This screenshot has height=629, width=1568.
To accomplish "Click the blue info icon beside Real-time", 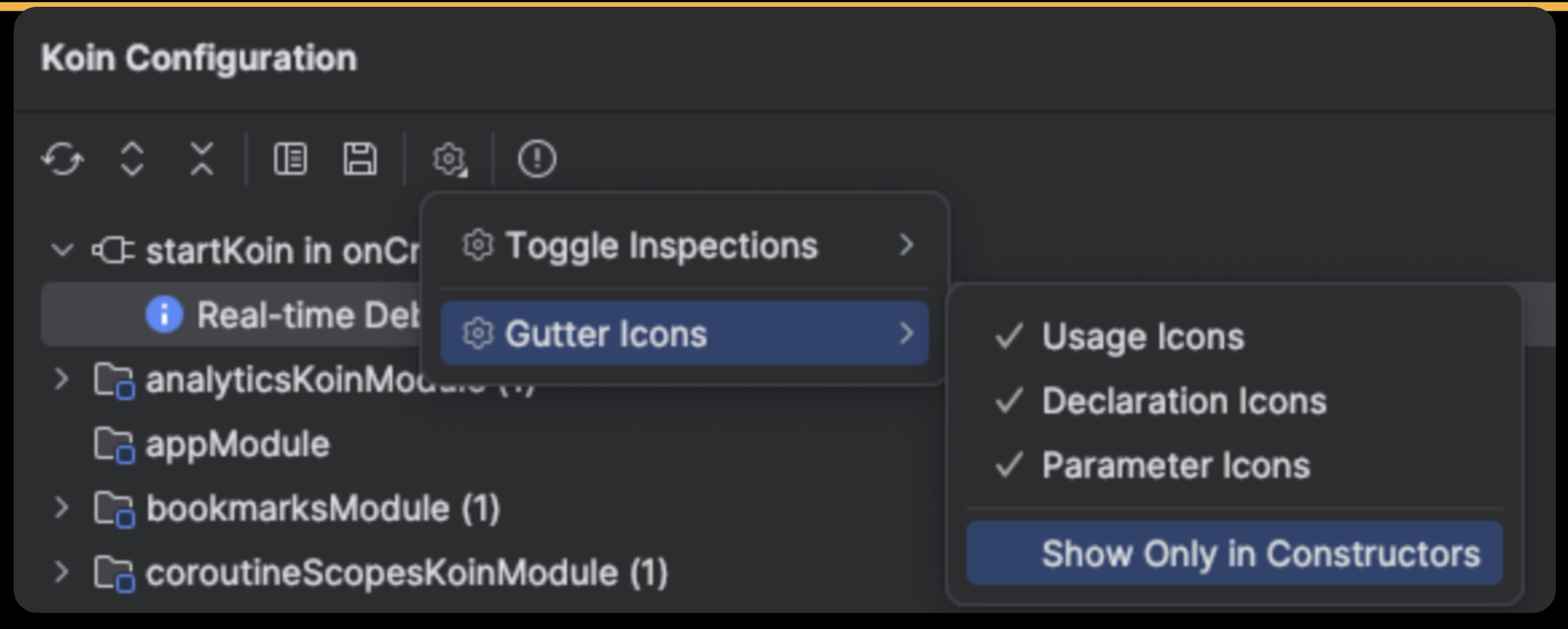I will [164, 314].
